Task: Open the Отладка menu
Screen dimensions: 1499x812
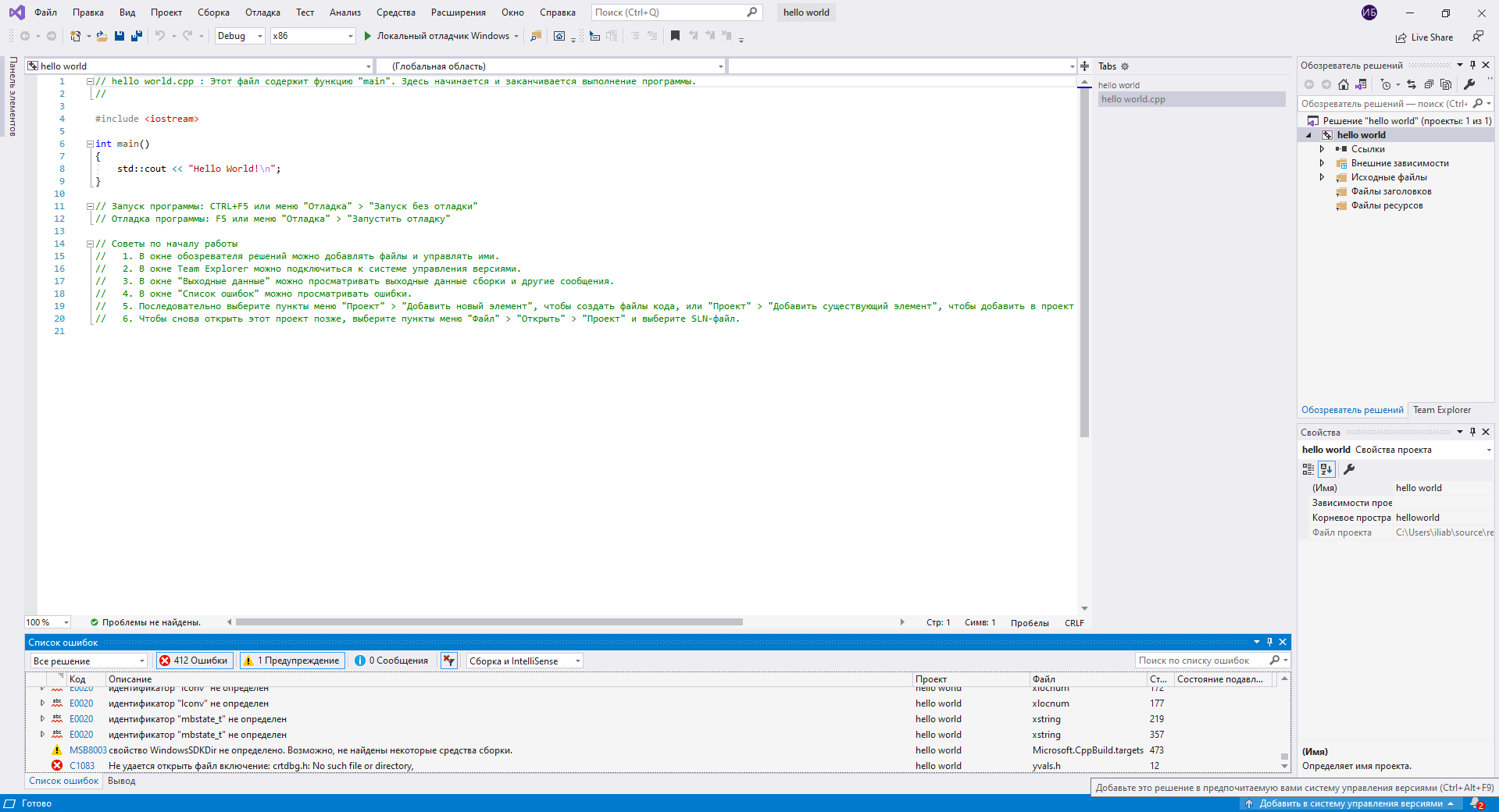Action: [x=262, y=12]
